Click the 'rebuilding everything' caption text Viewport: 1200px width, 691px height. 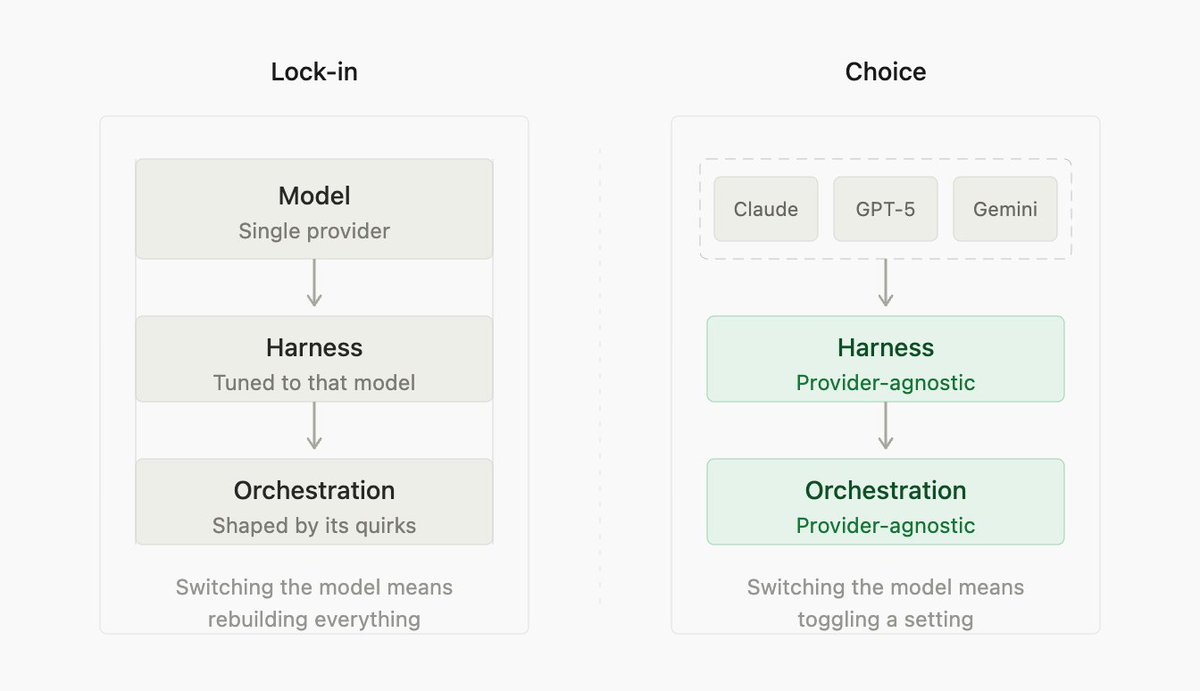tap(314, 619)
